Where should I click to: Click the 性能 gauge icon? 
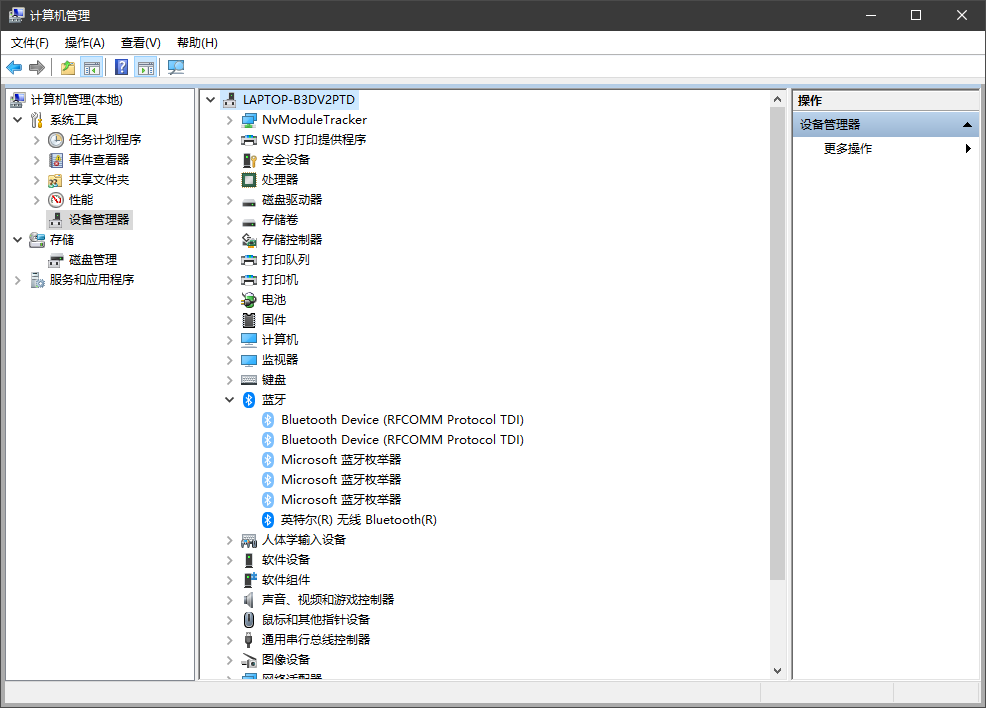tap(56, 200)
